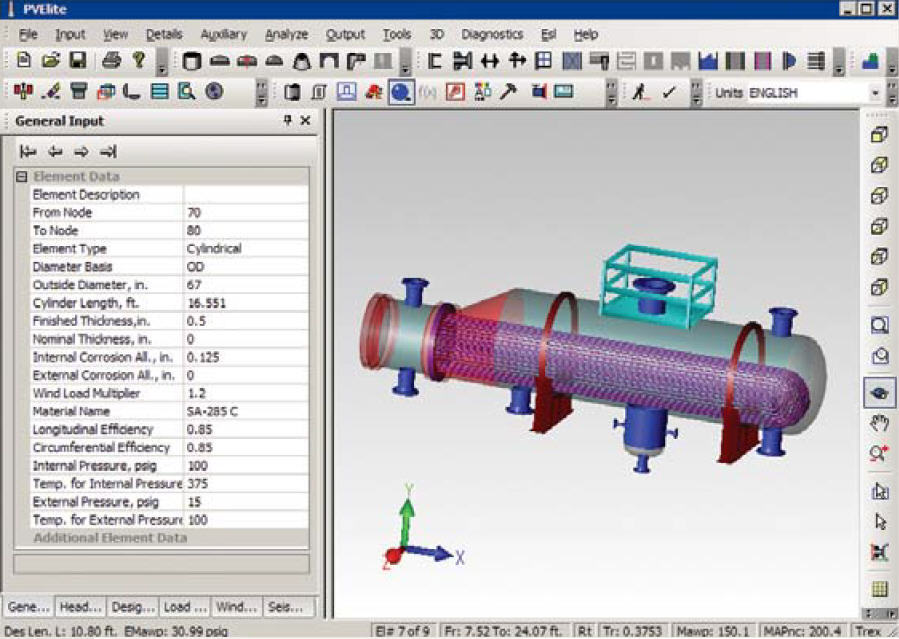The width and height of the screenshot is (899, 639).
Task: Click the checkmark icon in toolbar
Action: [x=669, y=91]
